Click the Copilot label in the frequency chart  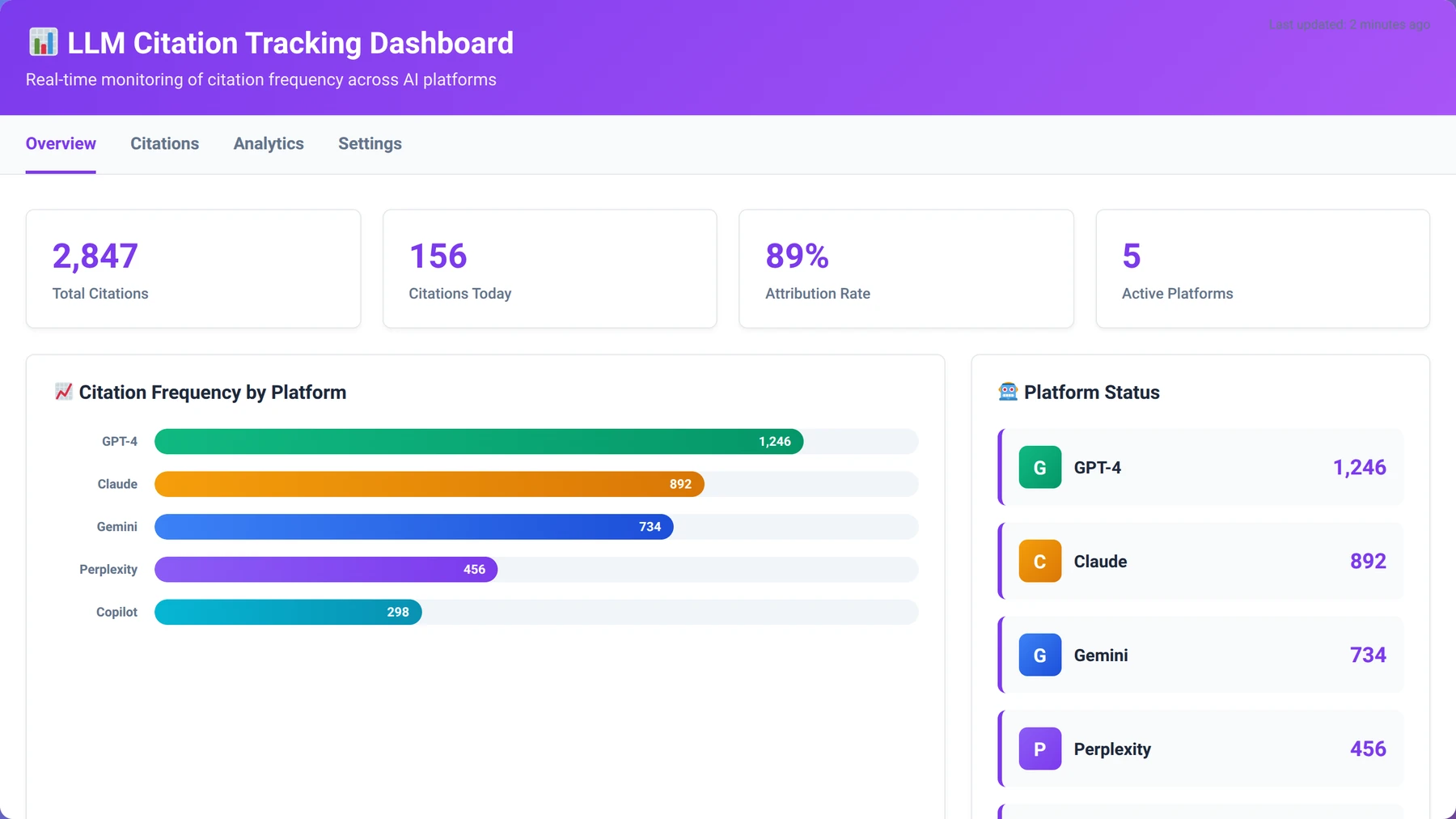(116, 612)
